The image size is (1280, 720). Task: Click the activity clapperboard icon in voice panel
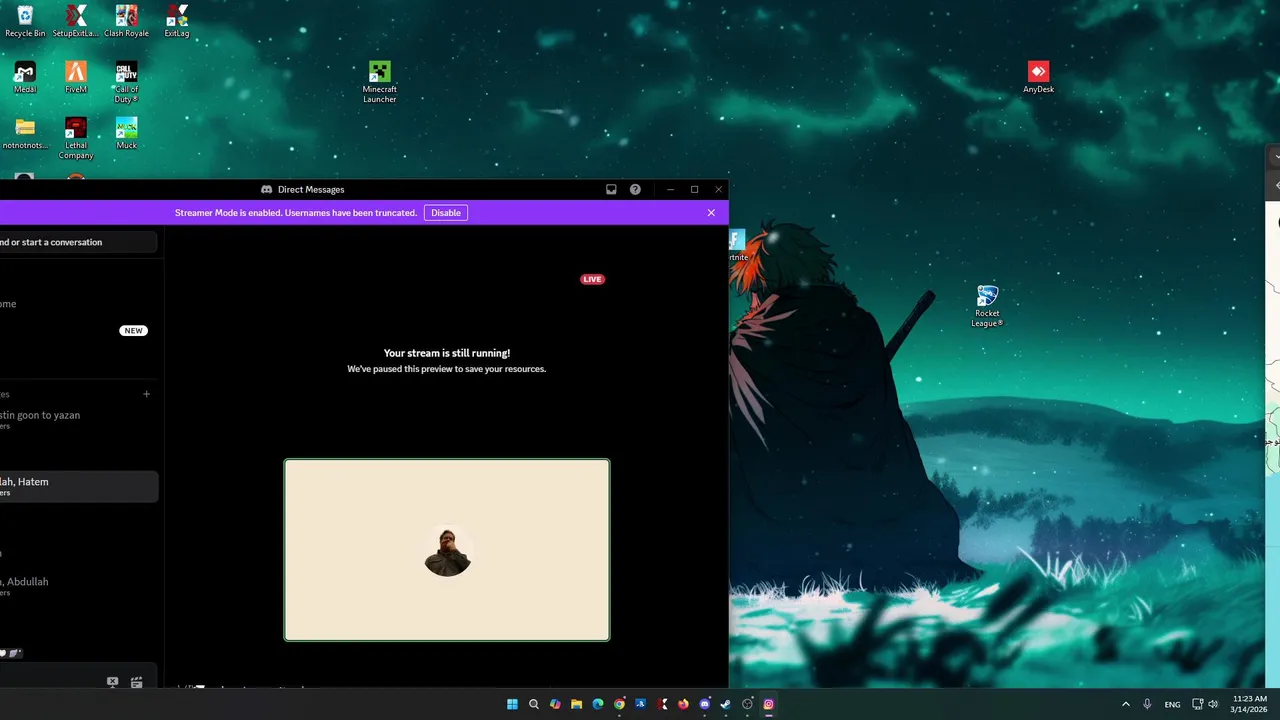coord(136,682)
